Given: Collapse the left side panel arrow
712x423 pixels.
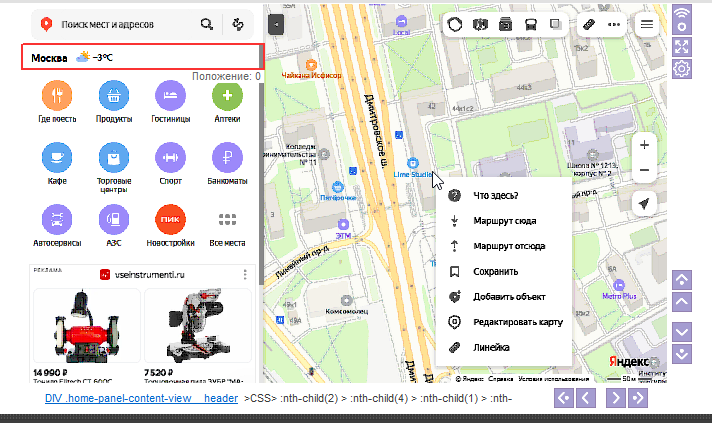Looking at the screenshot, I should 276,23.
